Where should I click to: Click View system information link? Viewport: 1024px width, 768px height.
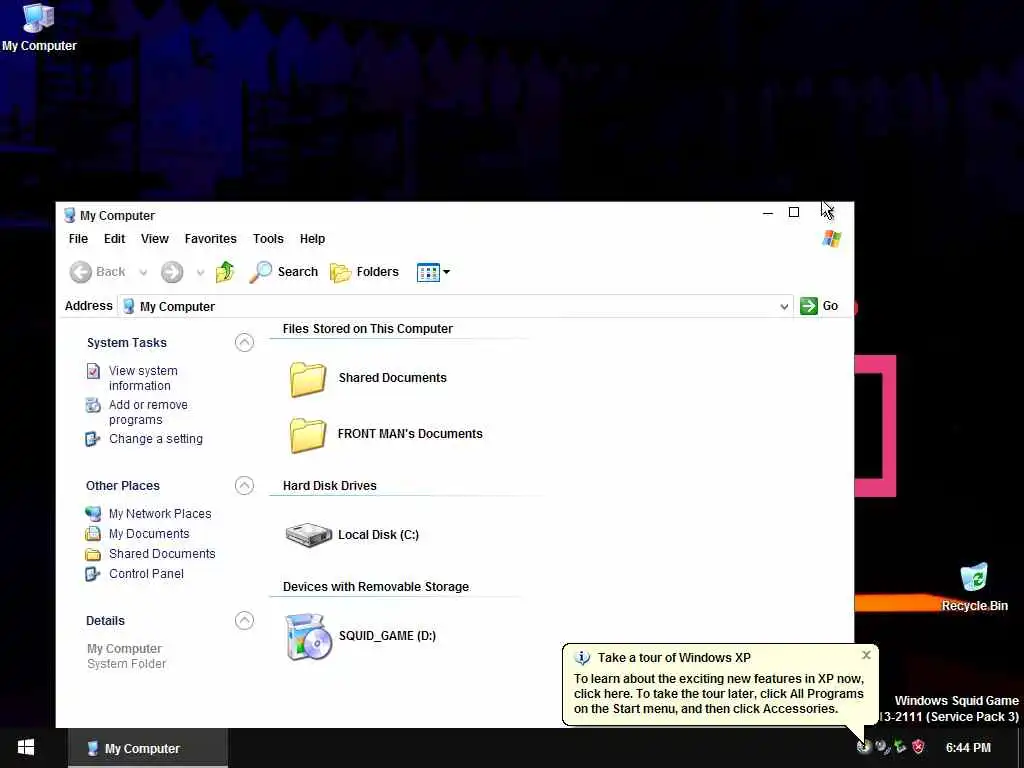(x=143, y=378)
